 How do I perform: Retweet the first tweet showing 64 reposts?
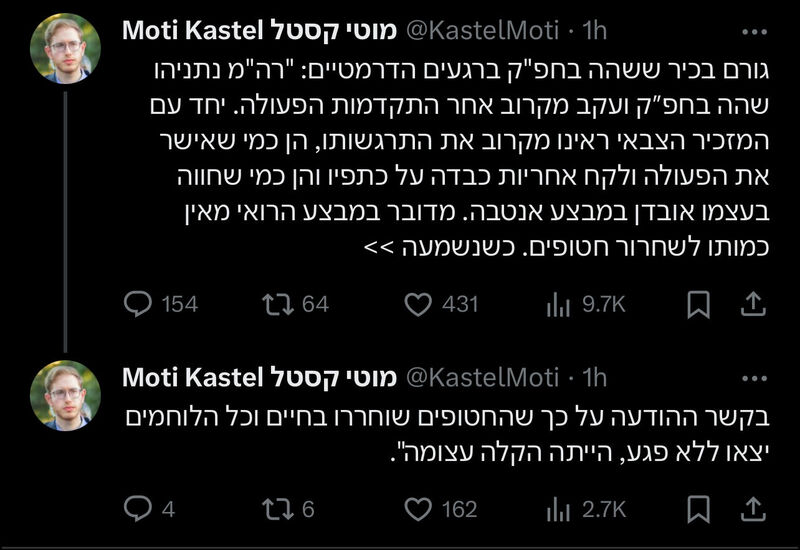click(x=278, y=304)
